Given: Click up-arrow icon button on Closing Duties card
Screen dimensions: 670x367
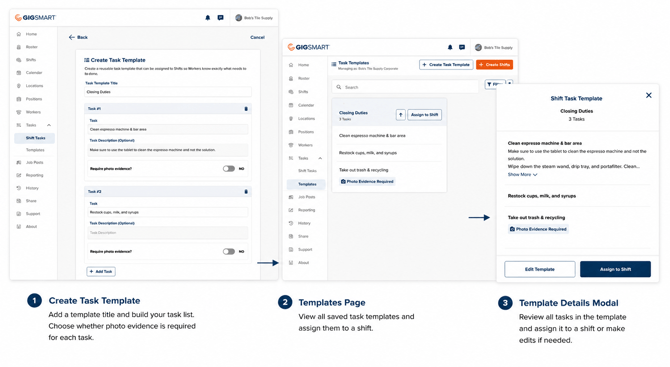Looking at the screenshot, I should [x=400, y=115].
